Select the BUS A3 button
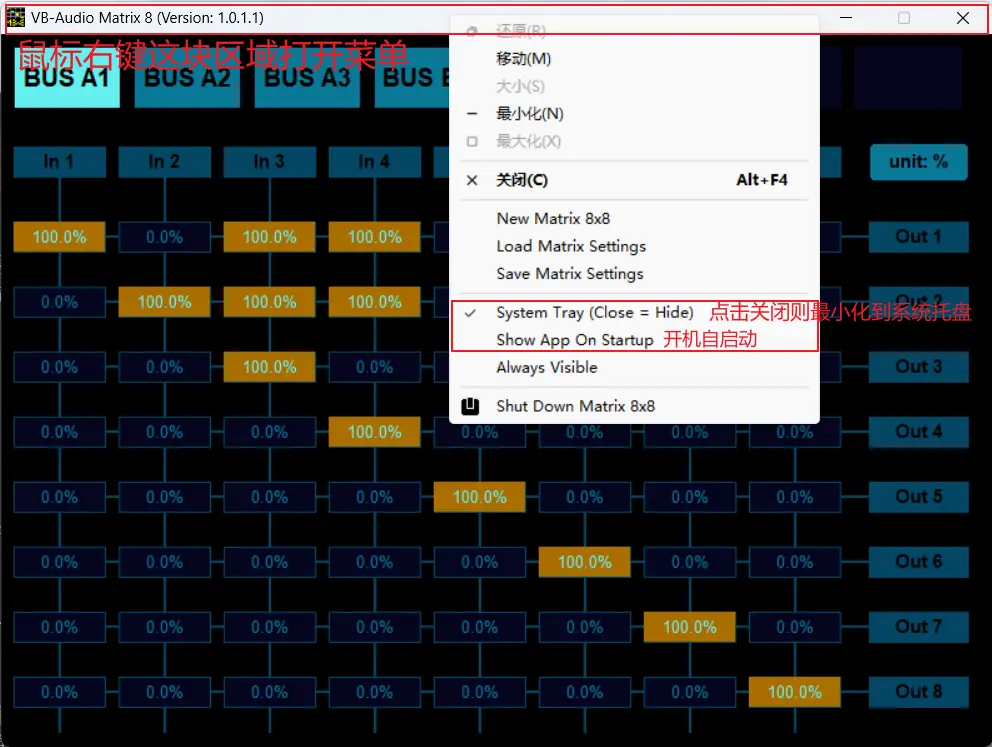The width and height of the screenshot is (992, 747). [x=307, y=77]
